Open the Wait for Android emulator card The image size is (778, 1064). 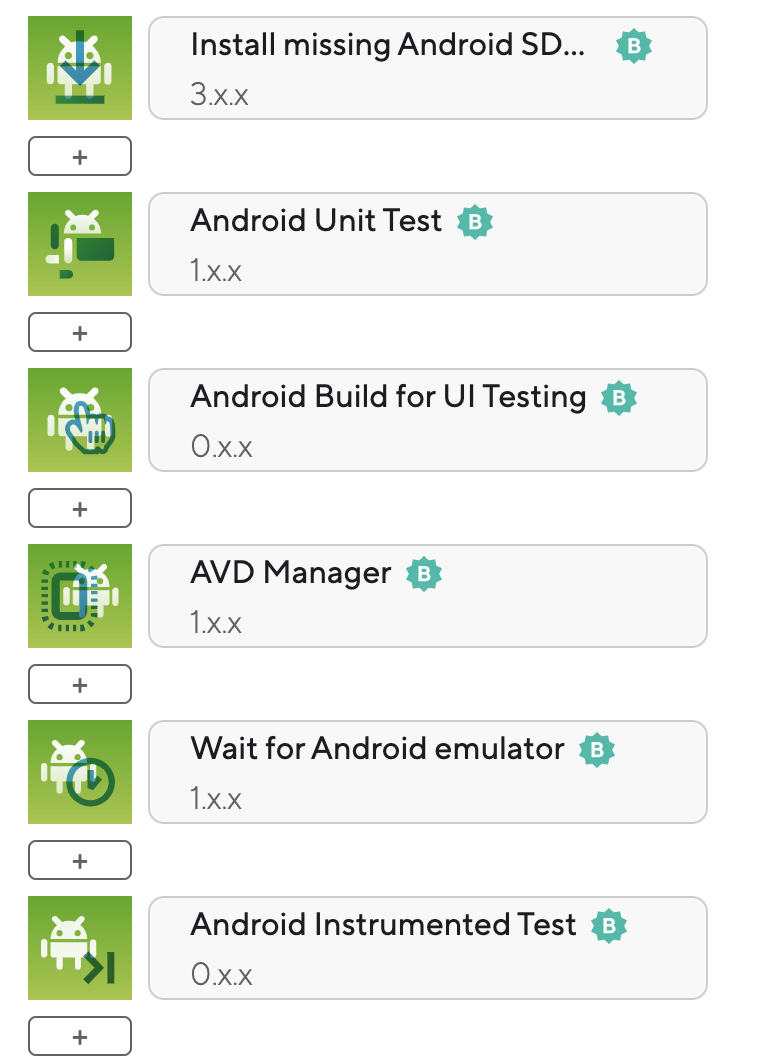[428, 772]
